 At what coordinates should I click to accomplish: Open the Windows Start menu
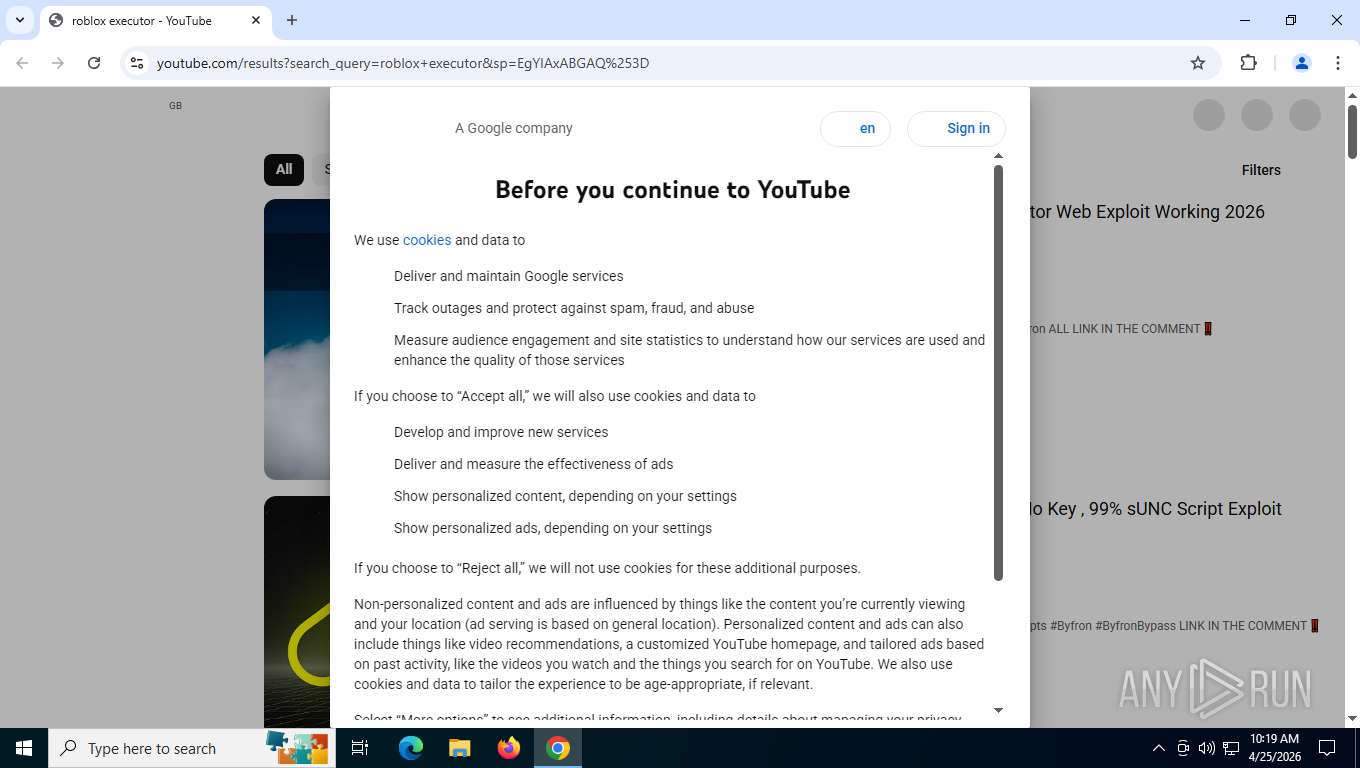coord(24,748)
